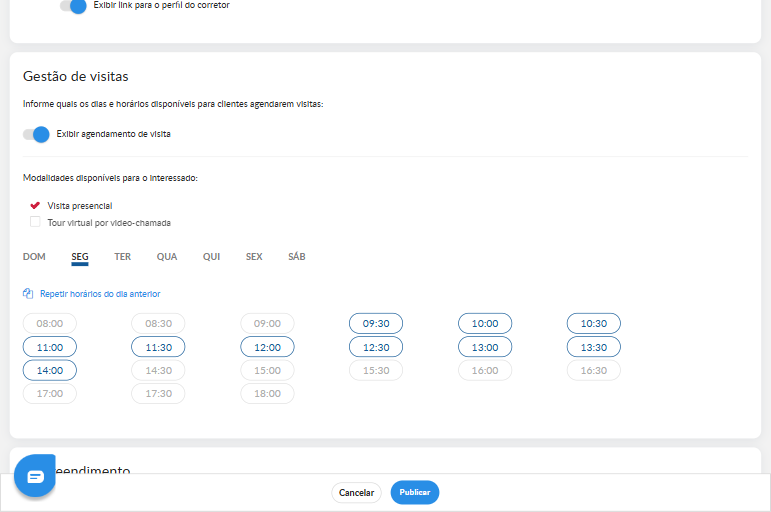Click Repetir horários do dia anterior link
Image resolution: width=771 pixels, height=512 pixels.
pos(100,294)
